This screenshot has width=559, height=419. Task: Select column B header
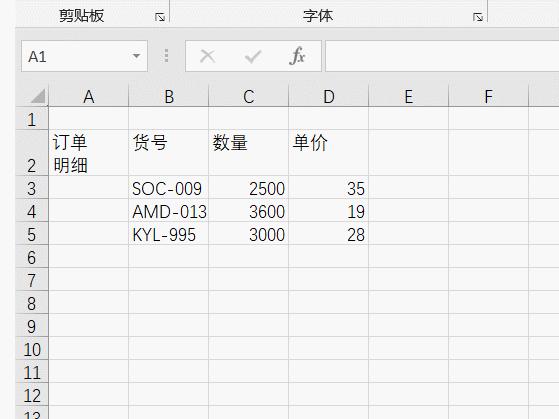(169, 96)
